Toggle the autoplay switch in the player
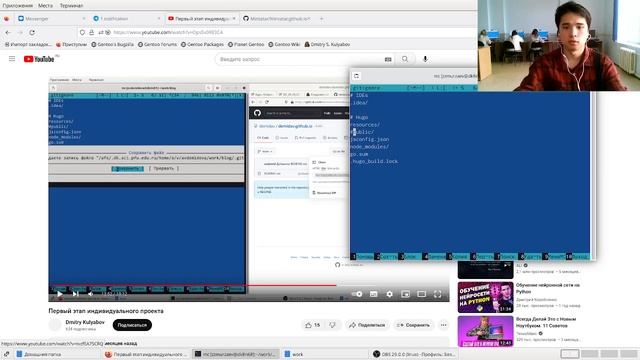Screen dimensions: 640x360 357,294
